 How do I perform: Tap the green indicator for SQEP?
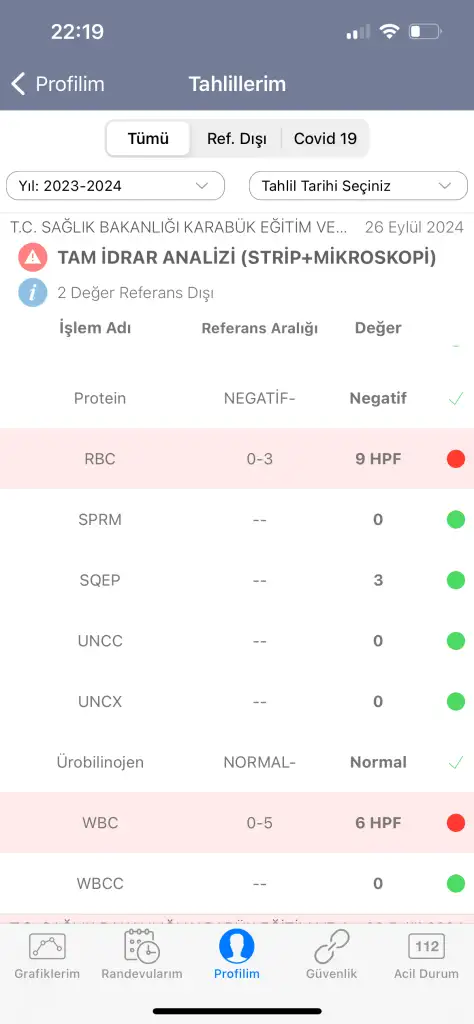(x=456, y=580)
